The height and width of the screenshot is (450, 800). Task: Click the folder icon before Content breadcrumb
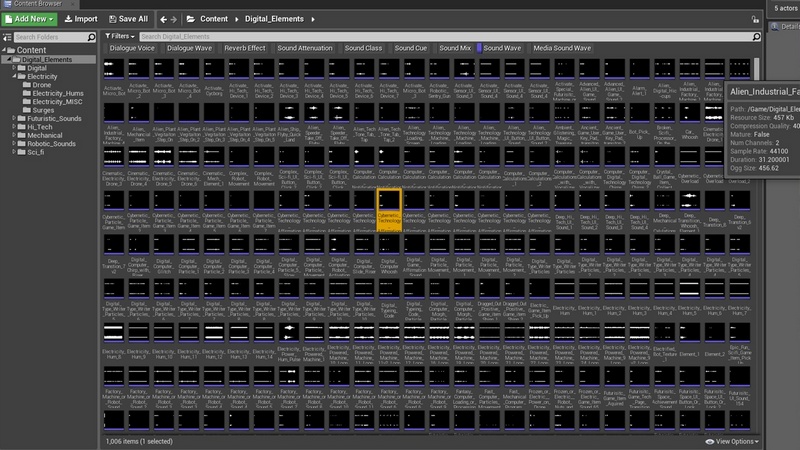pos(194,18)
